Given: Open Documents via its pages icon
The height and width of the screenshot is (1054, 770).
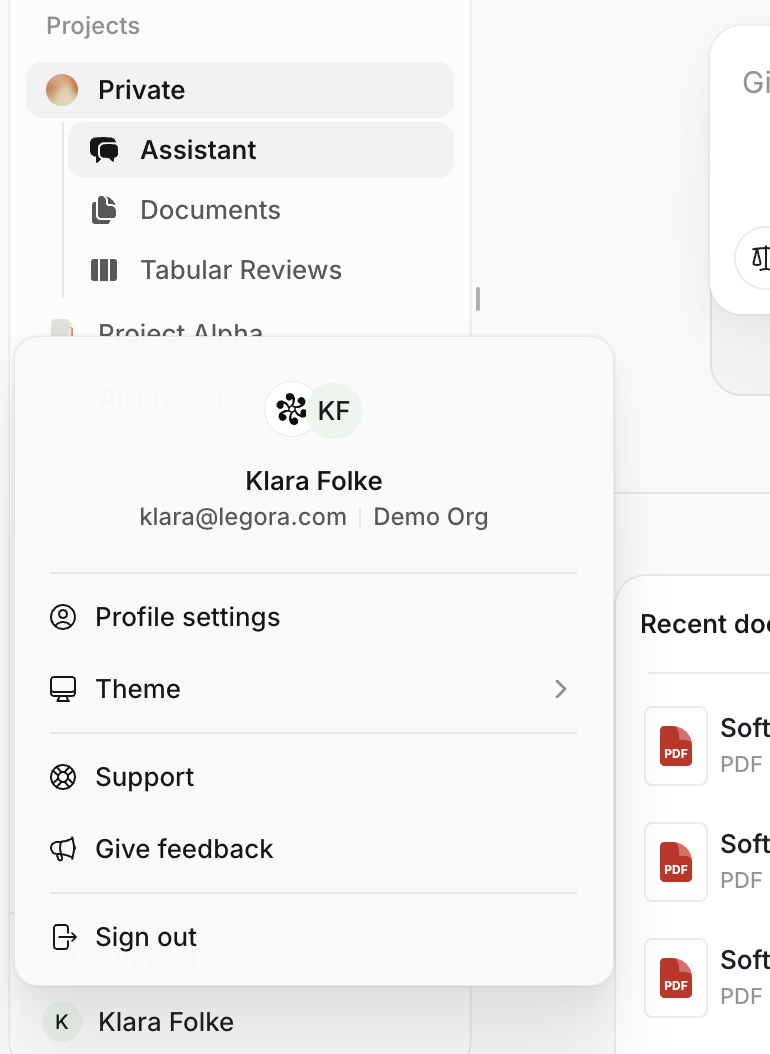Looking at the screenshot, I should [x=104, y=210].
